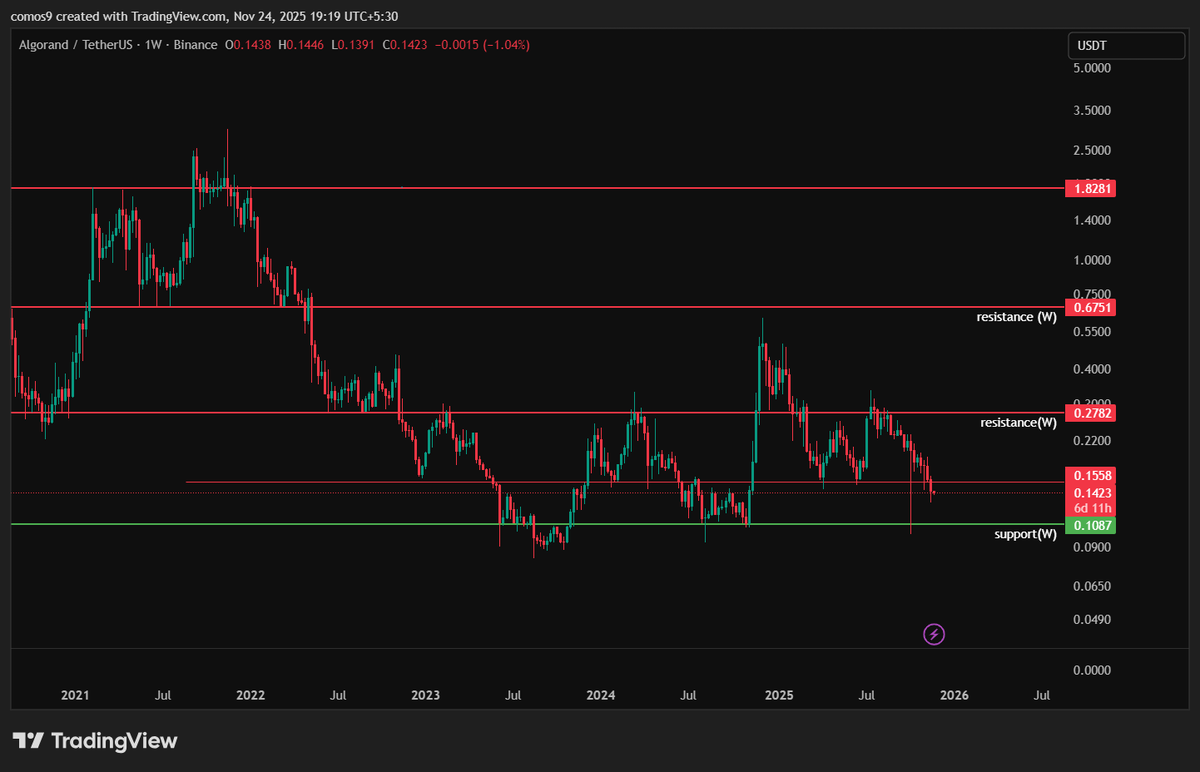1200x772 pixels.
Task: Select the 1.8281 red price label
Action: [x=1091, y=188]
